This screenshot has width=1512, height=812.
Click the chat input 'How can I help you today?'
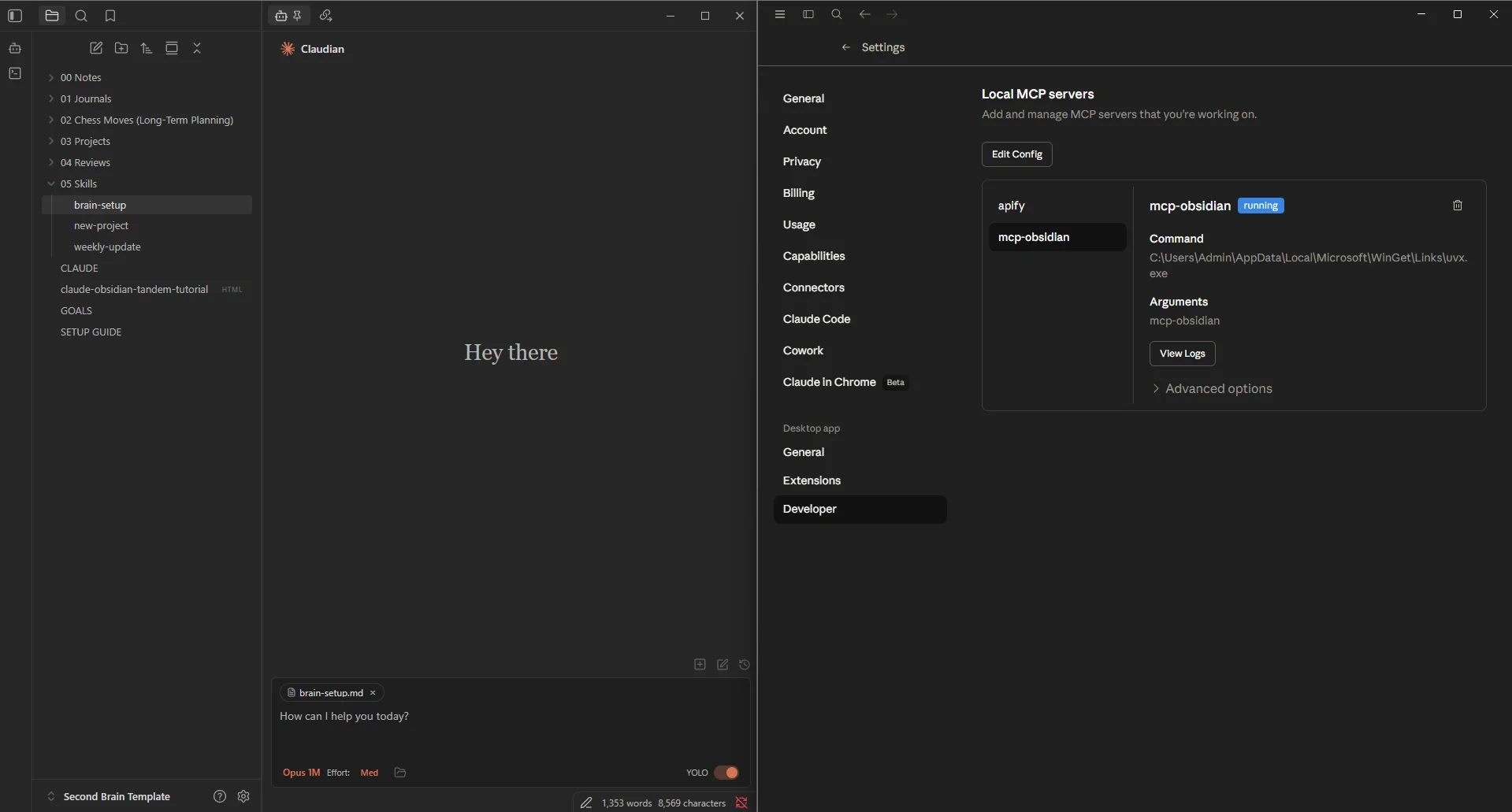pos(511,716)
